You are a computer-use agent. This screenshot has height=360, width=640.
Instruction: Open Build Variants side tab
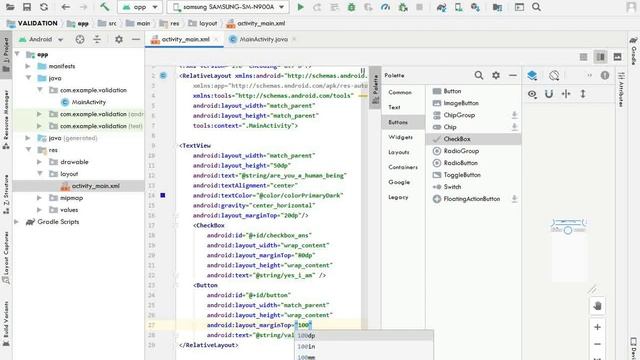coord(6,324)
